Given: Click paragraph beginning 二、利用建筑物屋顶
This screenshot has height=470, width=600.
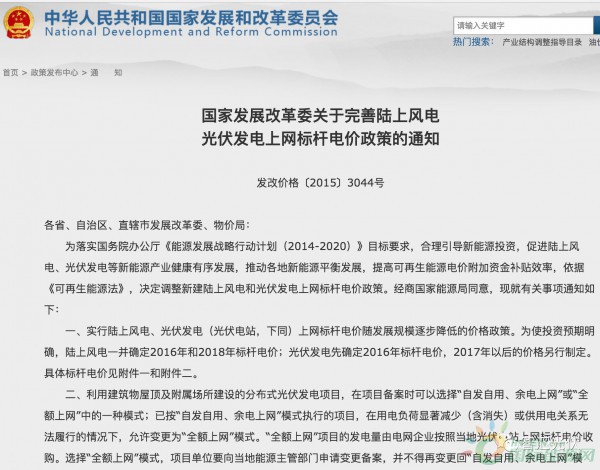Looking at the screenshot, I should [320, 426].
